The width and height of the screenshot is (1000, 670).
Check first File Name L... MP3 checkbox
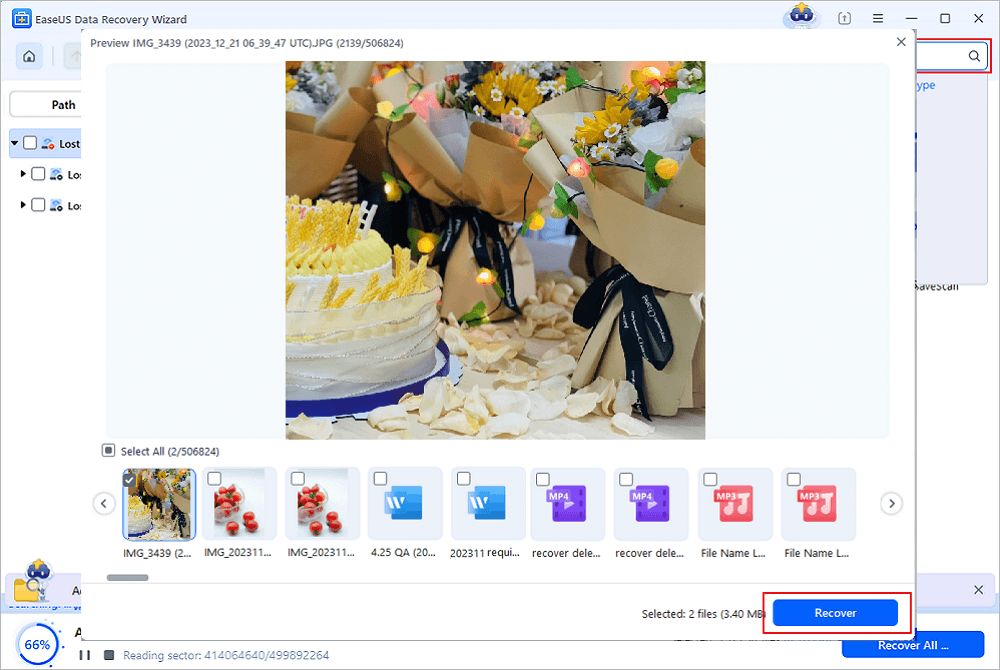tap(710, 479)
